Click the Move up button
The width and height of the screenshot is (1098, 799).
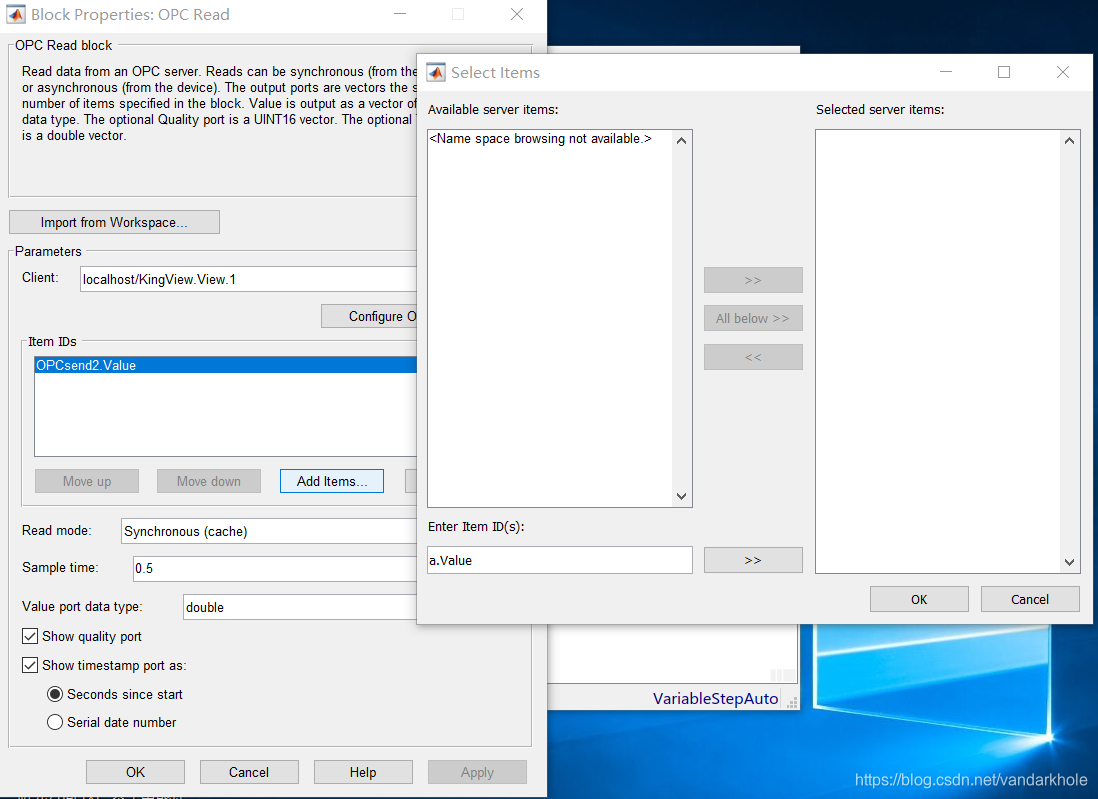(87, 481)
